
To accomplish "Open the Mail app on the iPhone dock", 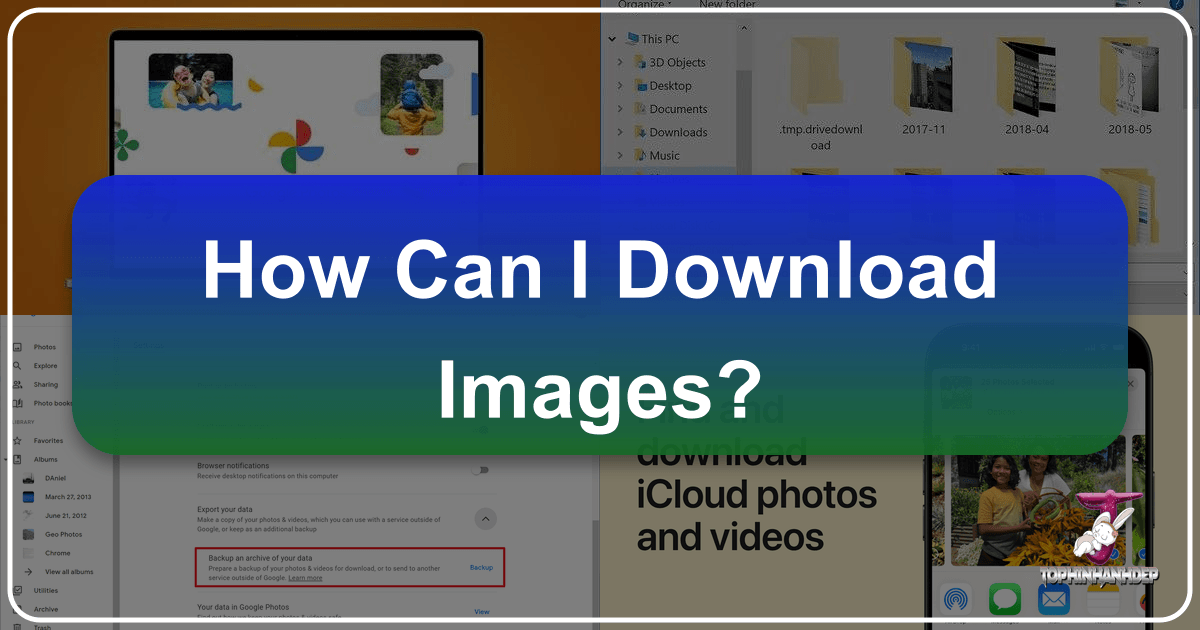I will [x=1053, y=600].
